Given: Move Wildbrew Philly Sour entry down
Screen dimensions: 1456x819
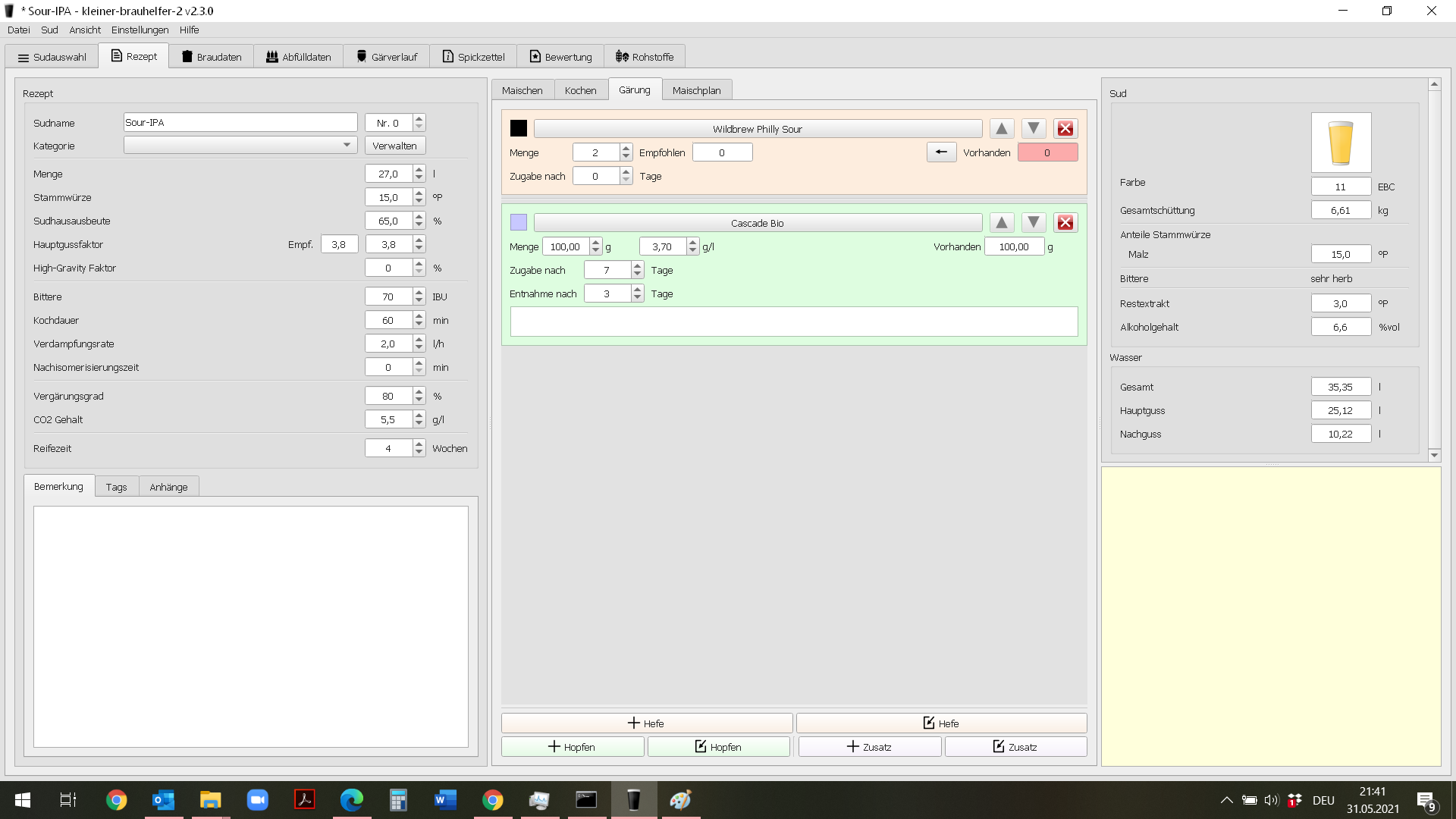Looking at the screenshot, I should point(1033,129).
